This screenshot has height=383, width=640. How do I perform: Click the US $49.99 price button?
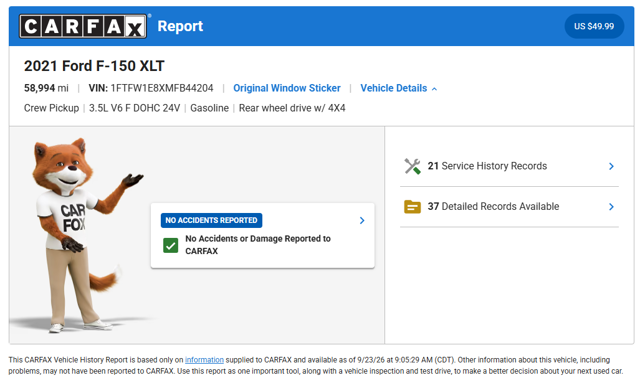[x=594, y=26]
